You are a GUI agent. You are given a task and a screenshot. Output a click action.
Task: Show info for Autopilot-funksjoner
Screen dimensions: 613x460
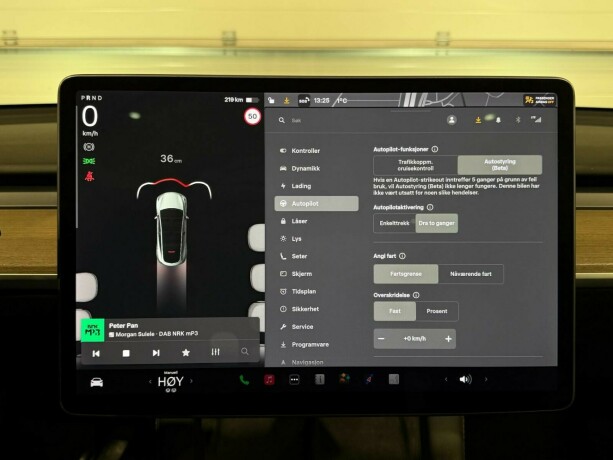435,149
